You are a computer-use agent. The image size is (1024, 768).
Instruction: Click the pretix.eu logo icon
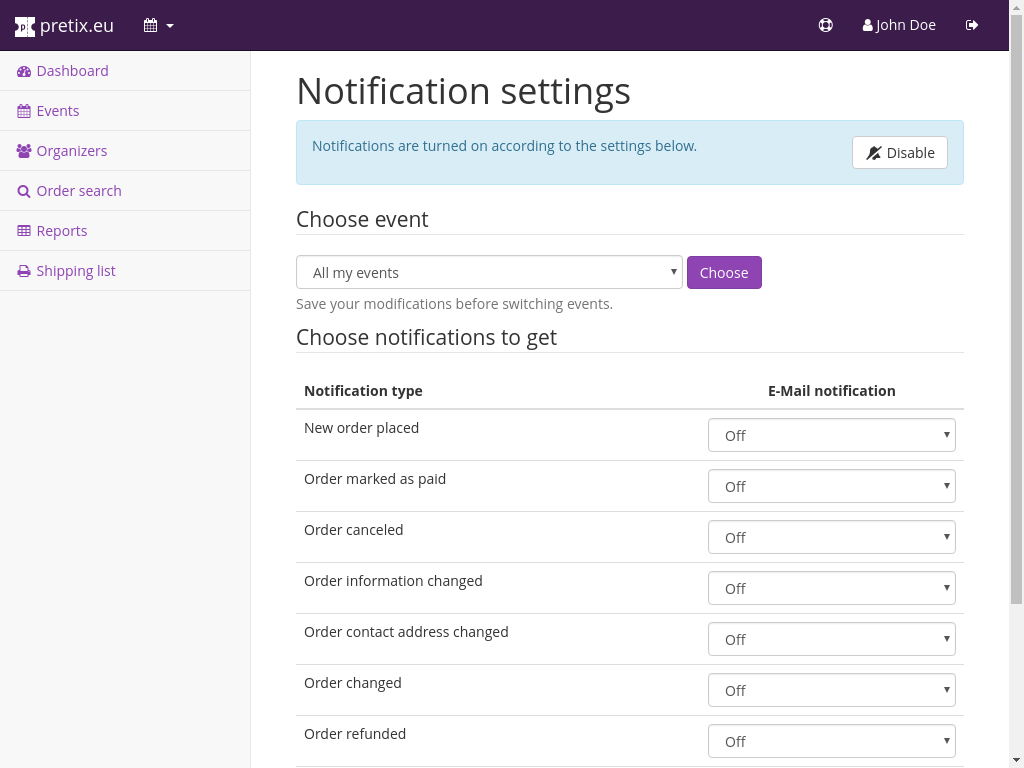click(25, 26)
